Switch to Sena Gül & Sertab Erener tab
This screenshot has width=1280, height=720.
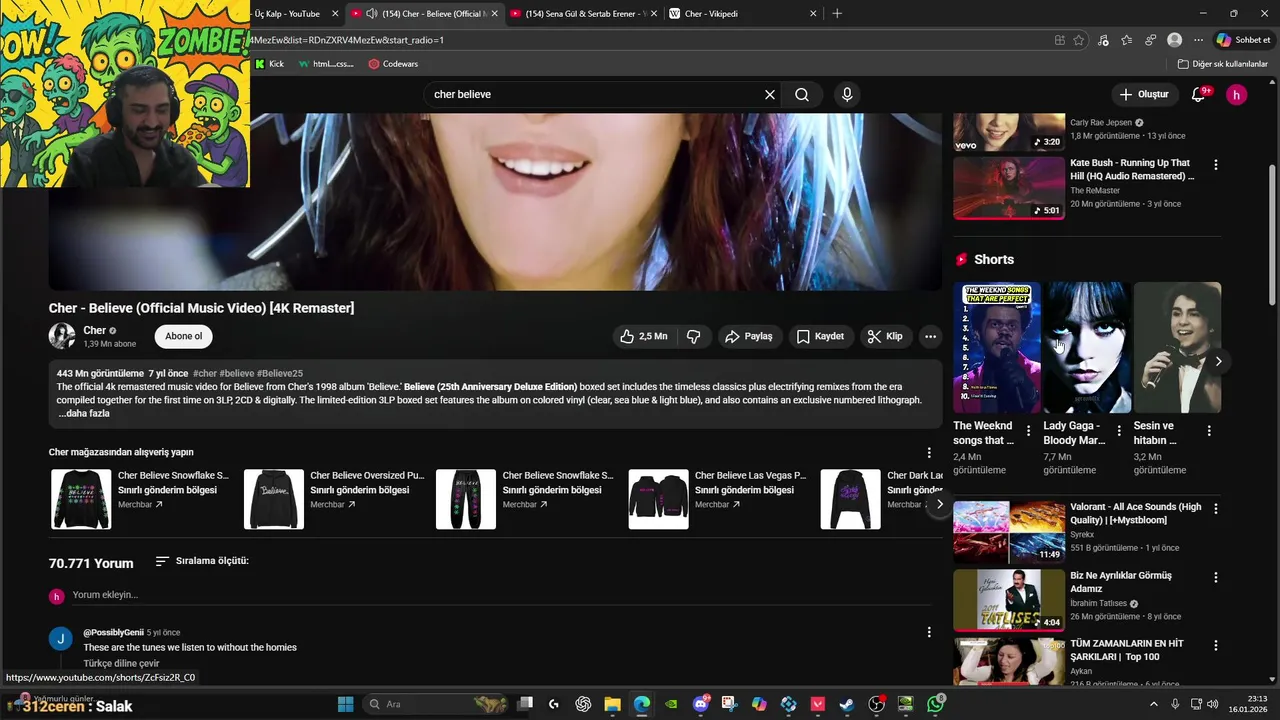[x=583, y=14]
